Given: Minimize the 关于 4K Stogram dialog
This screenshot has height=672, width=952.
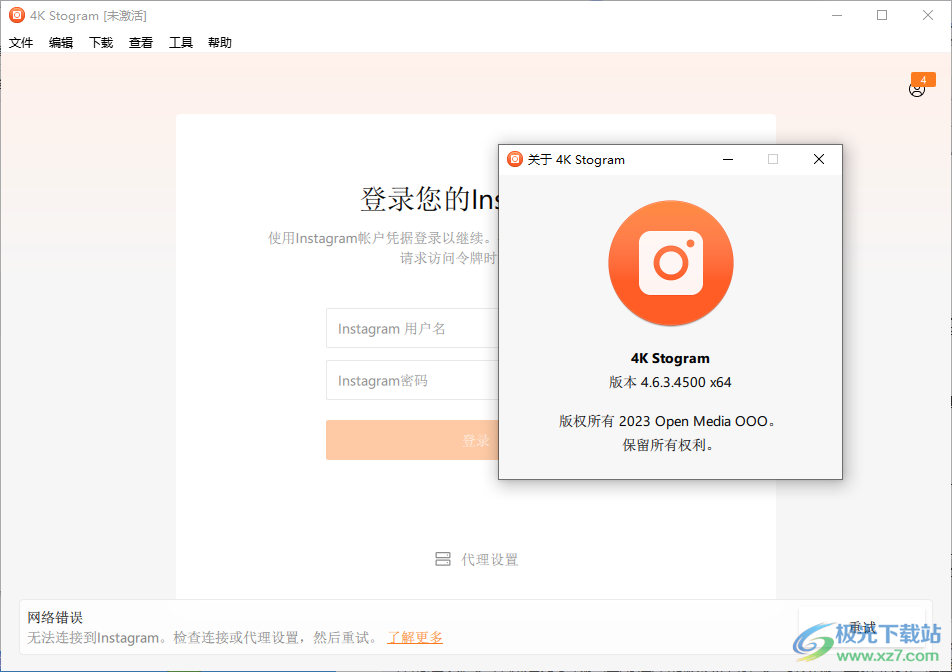Looking at the screenshot, I should [728, 159].
